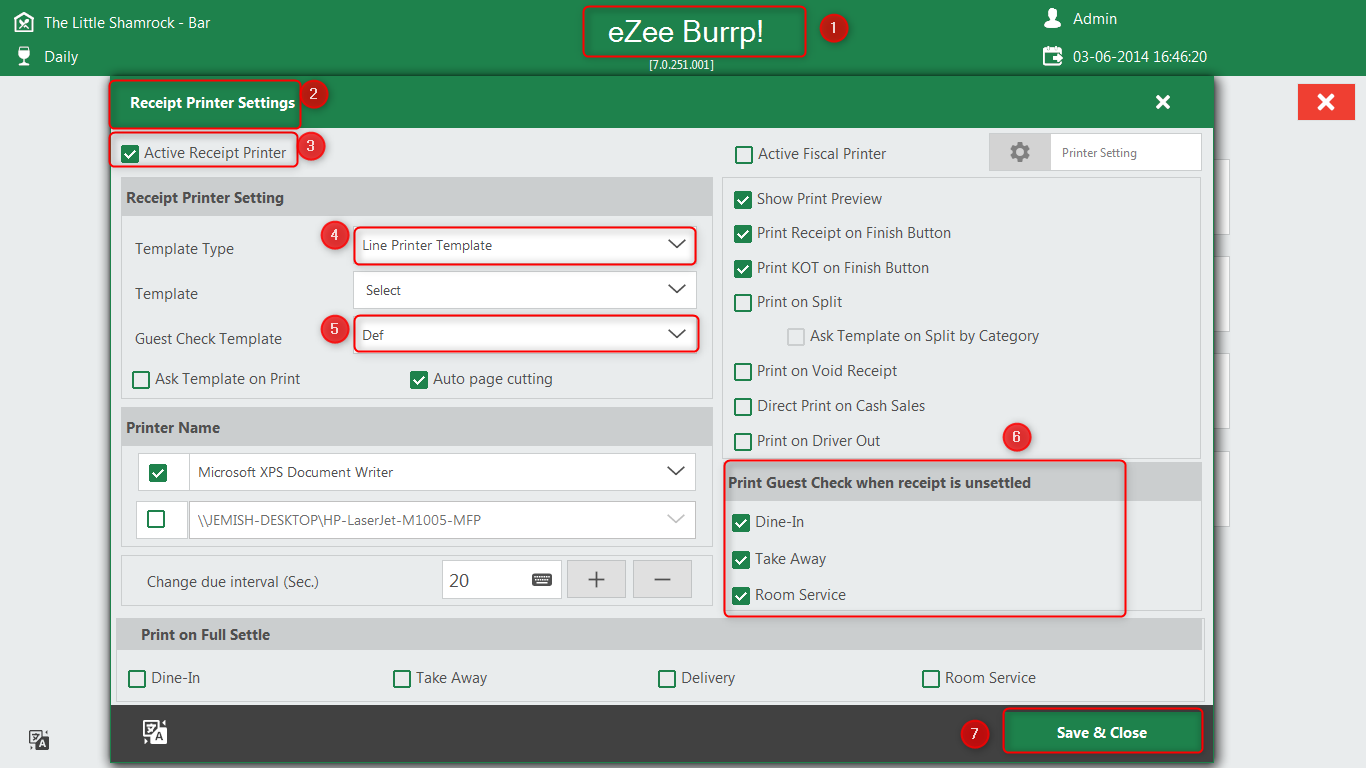
Task: Click The Little Shamrock - Bar label
Action: 127,22
